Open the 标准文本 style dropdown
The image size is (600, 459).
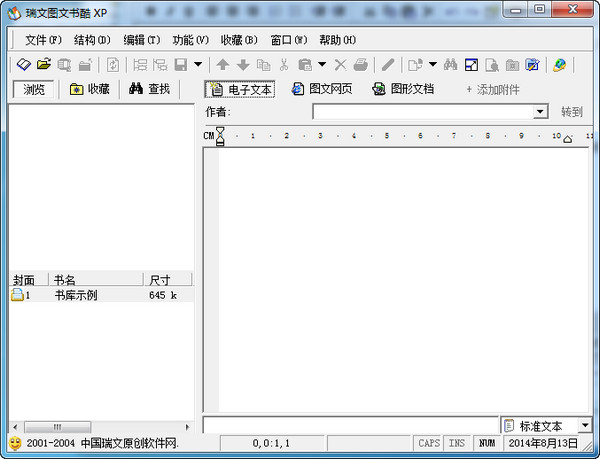(585, 425)
